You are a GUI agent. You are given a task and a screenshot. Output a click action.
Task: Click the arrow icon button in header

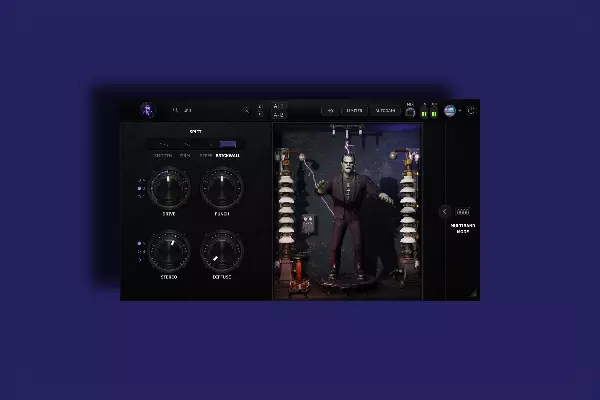pos(330,111)
